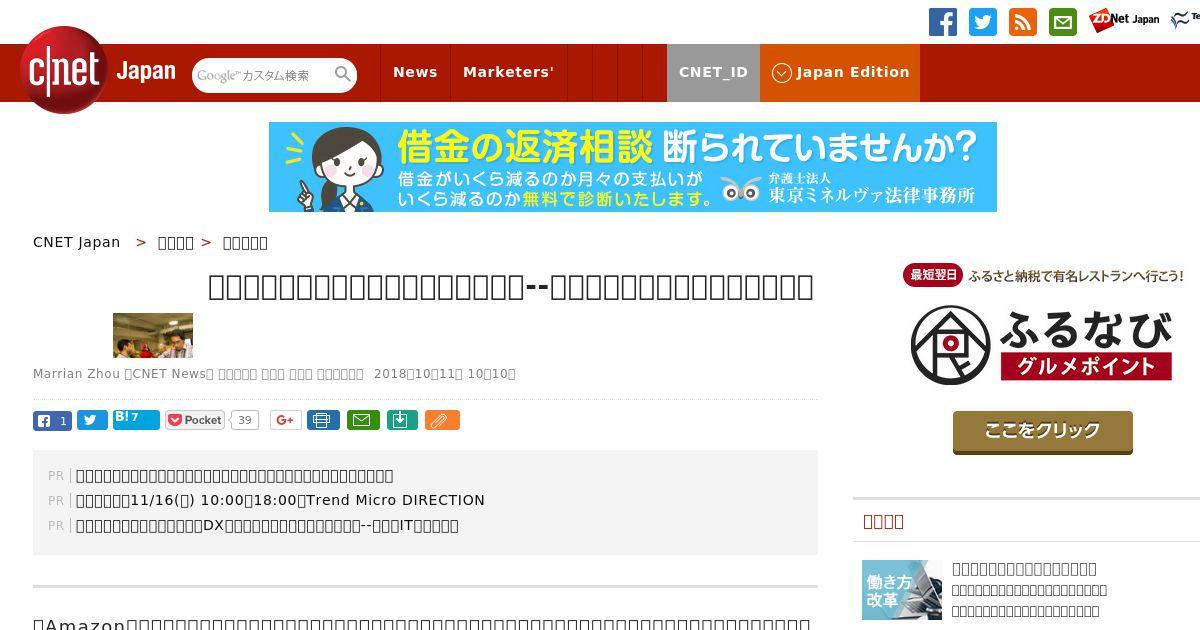
Task: Follow the CNET Japan breadcrumb link
Action: 77,242
